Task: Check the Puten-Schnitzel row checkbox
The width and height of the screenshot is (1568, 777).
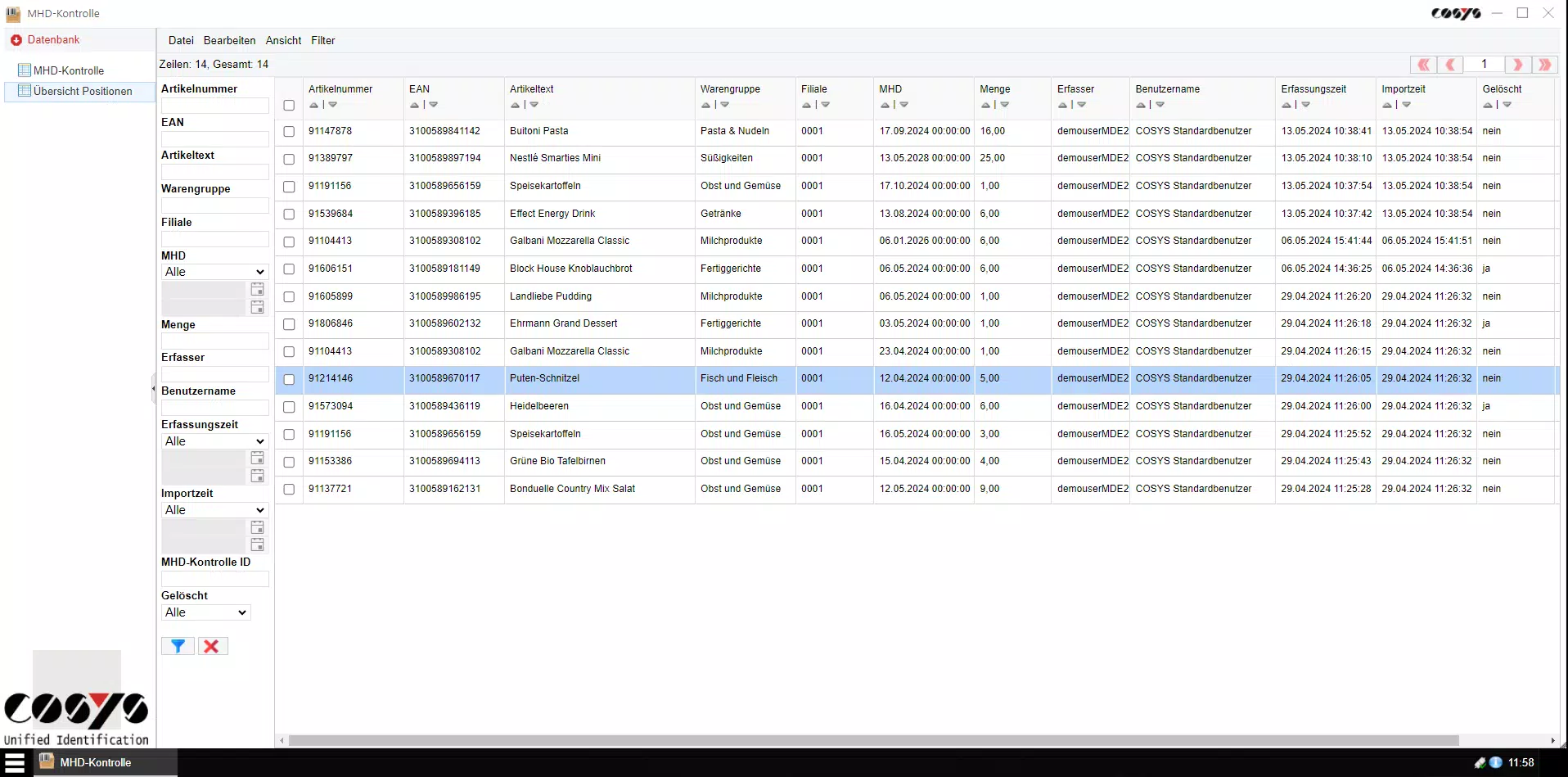Action: click(289, 379)
